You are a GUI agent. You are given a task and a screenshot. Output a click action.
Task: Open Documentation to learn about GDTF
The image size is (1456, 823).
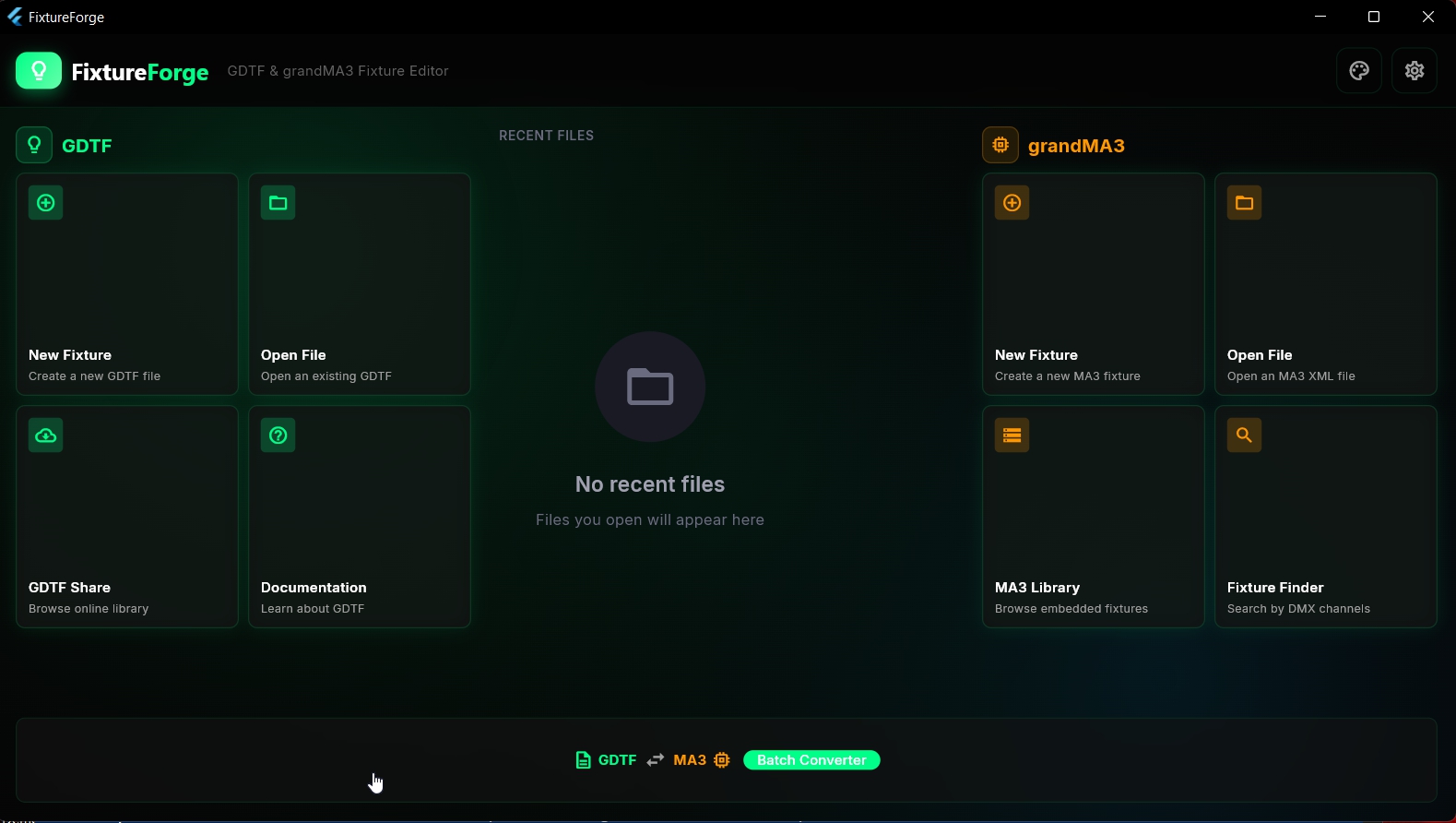(x=360, y=517)
